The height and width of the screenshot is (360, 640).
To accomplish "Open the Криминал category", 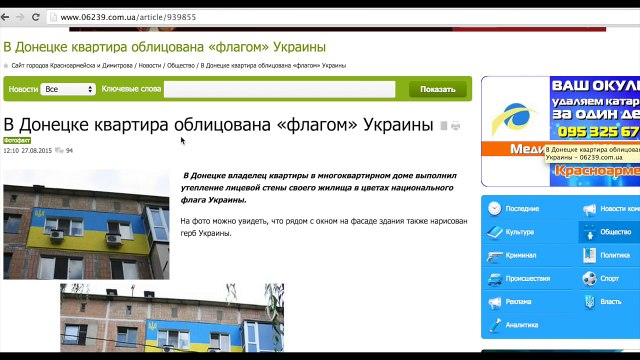I will (520, 255).
